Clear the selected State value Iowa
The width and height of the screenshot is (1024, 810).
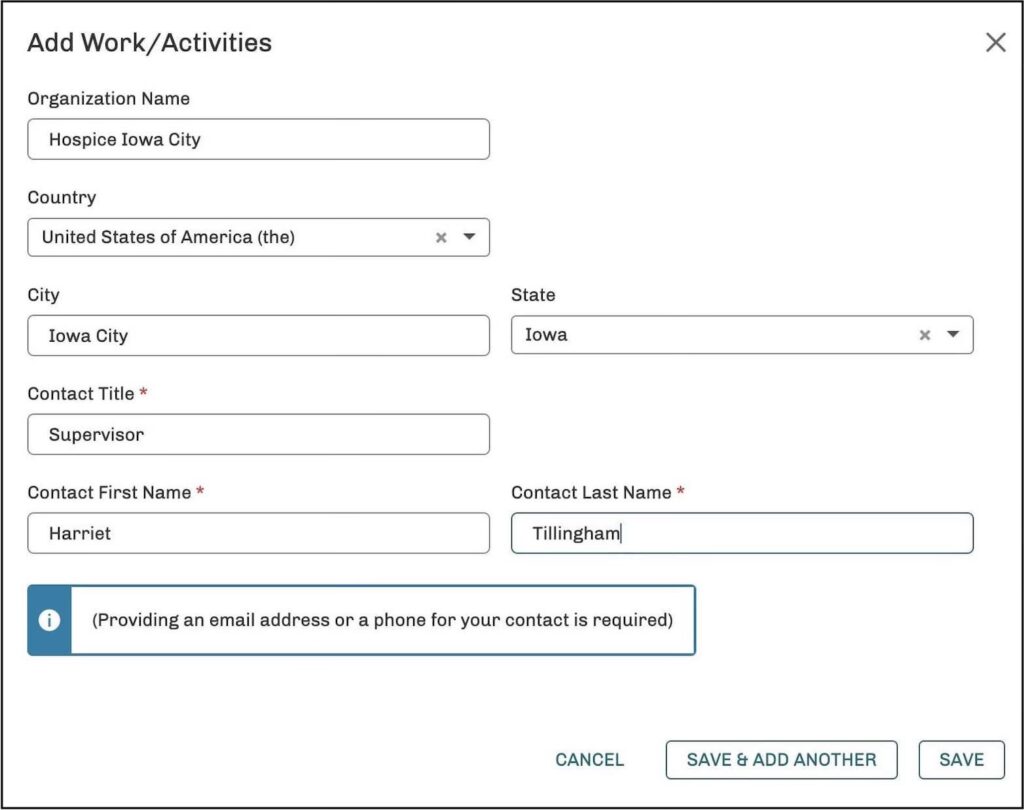tap(925, 335)
